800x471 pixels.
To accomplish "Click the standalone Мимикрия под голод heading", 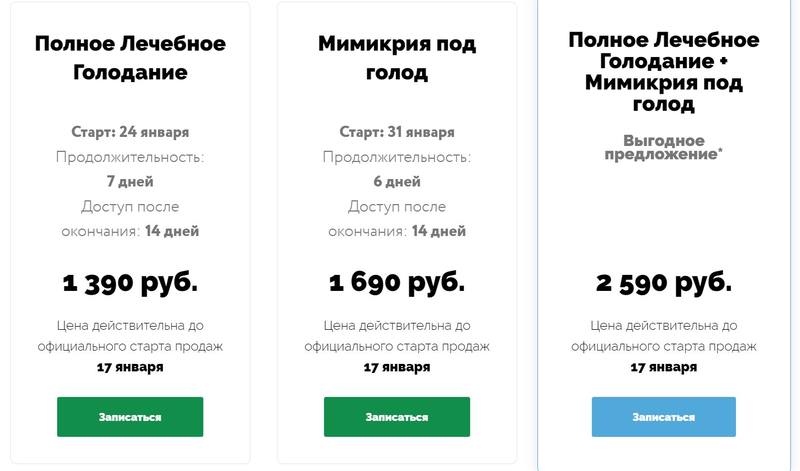I will tap(397, 58).
